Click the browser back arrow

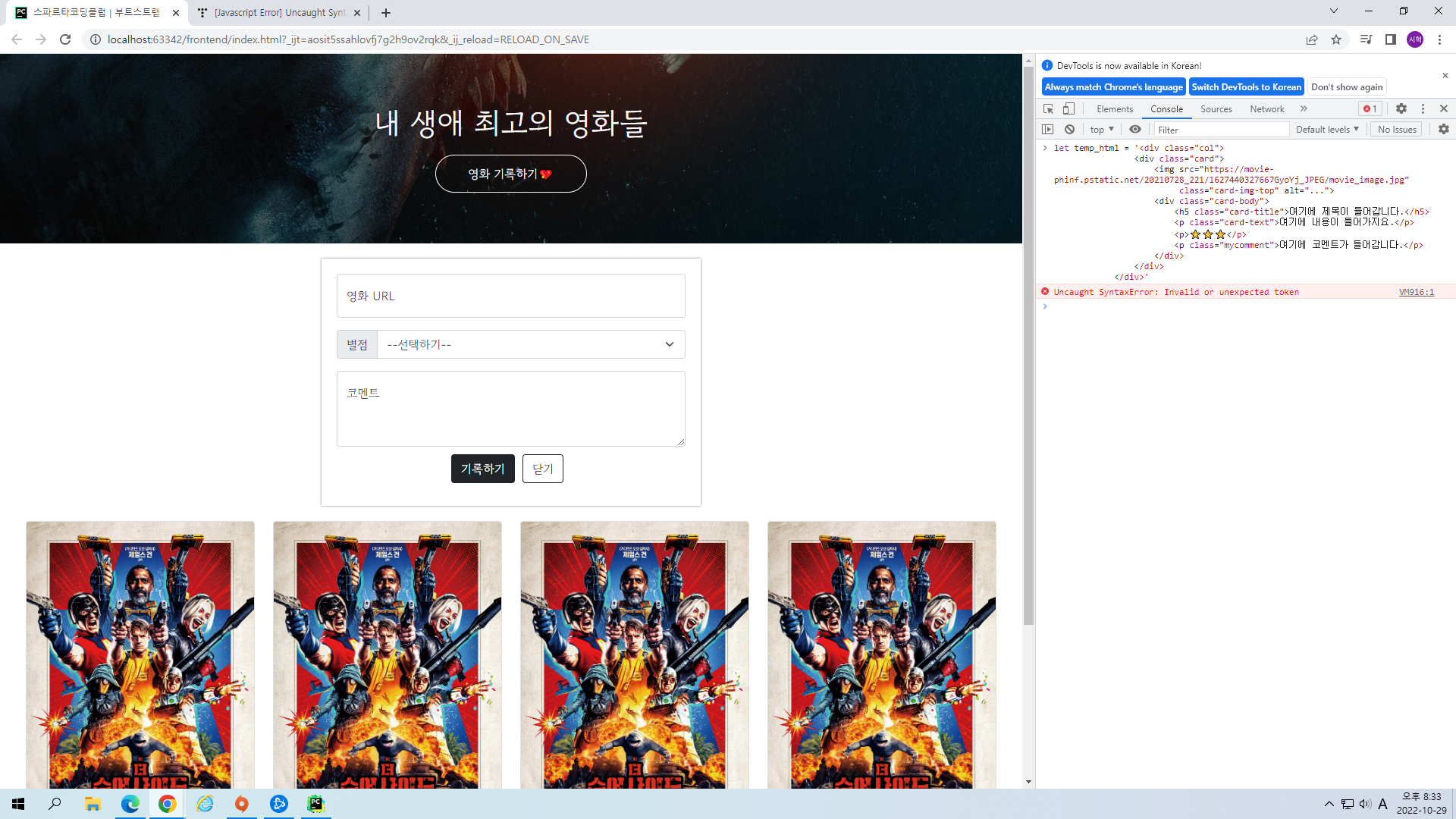click(x=17, y=39)
